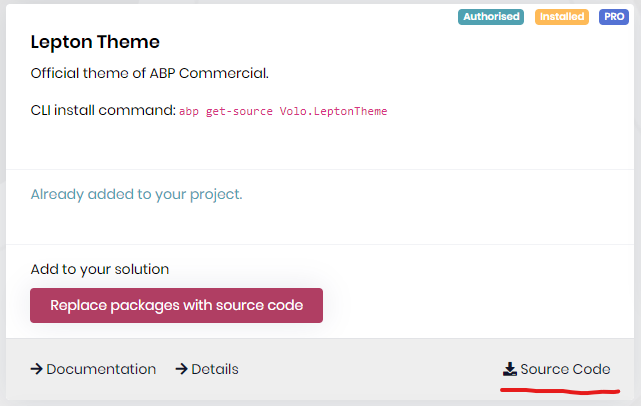The width and height of the screenshot is (641, 406).
Task: Open the Details link
Action: [x=215, y=369]
